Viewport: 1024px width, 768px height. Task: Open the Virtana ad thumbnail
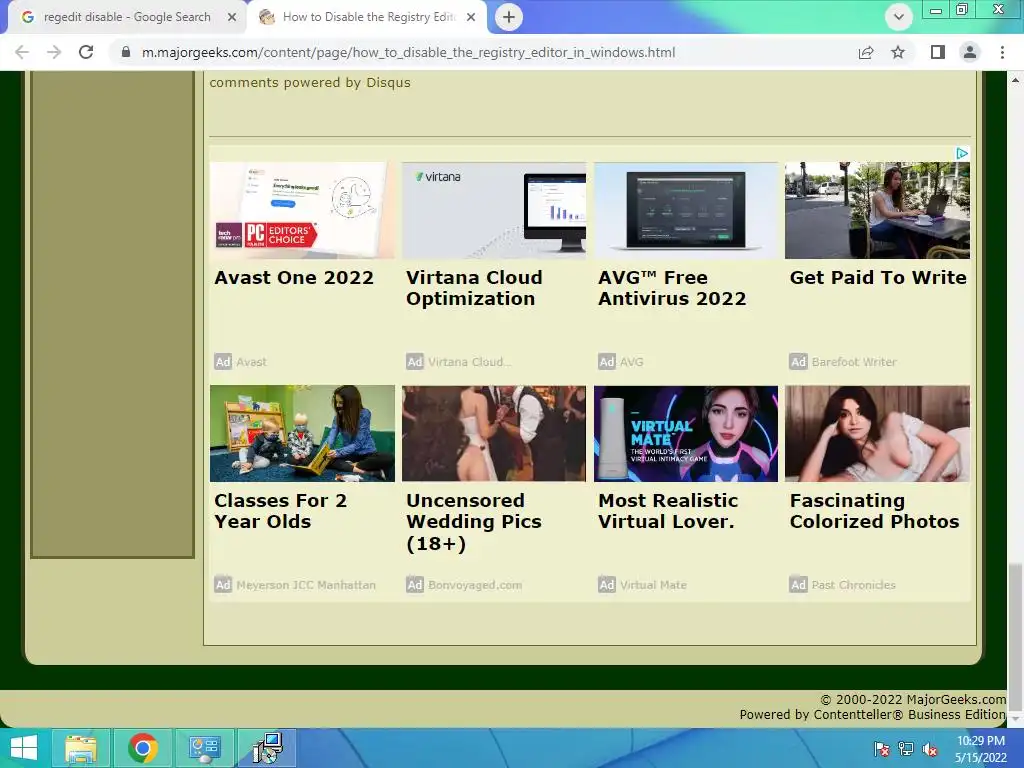click(x=494, y=210)
